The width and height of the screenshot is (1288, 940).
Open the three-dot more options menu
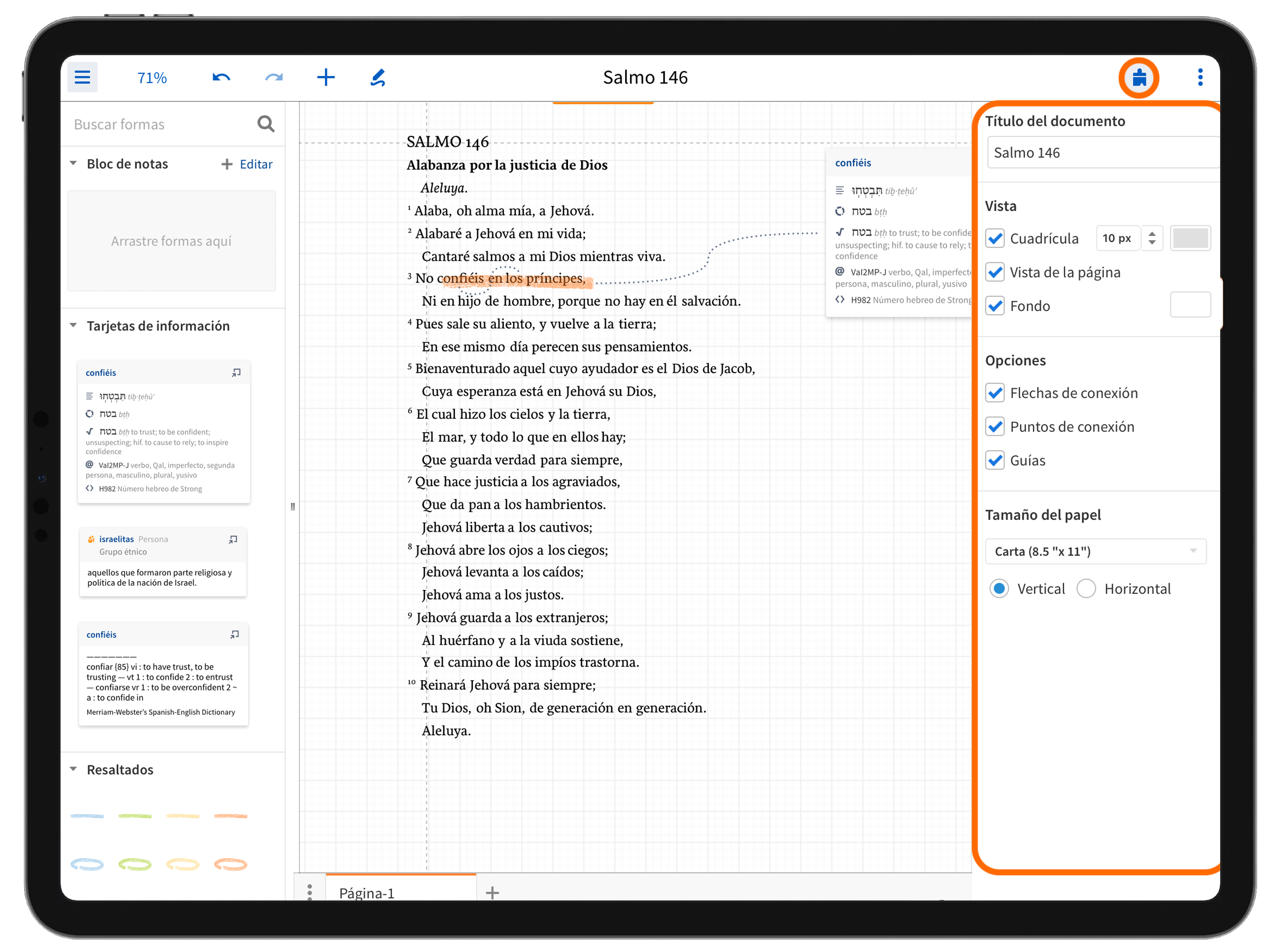point(1200,77)
